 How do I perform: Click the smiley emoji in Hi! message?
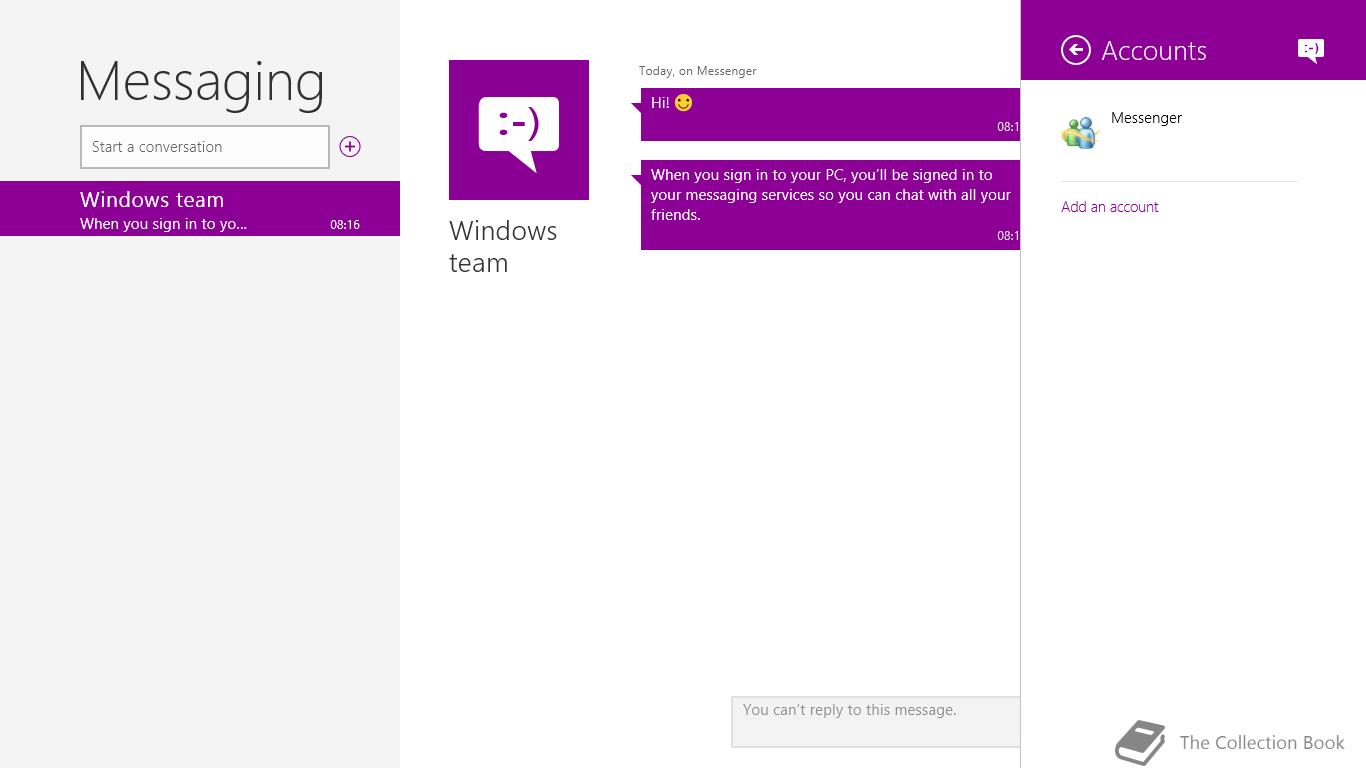coord(683,103)
